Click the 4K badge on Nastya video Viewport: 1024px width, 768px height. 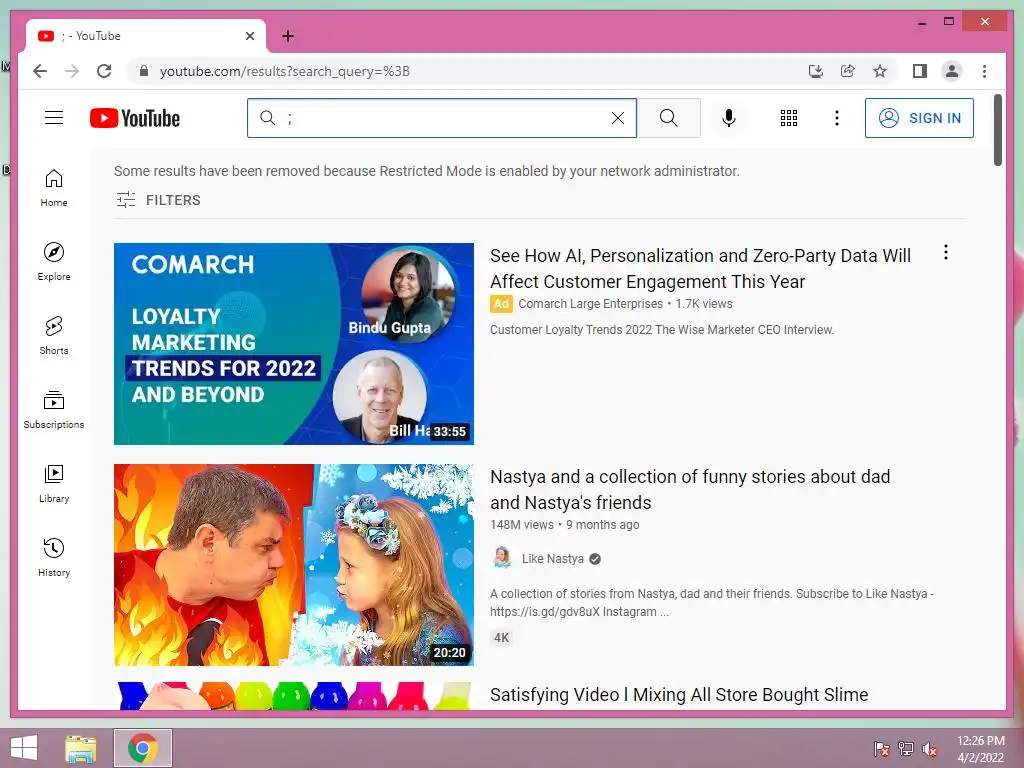click(502, 638)
